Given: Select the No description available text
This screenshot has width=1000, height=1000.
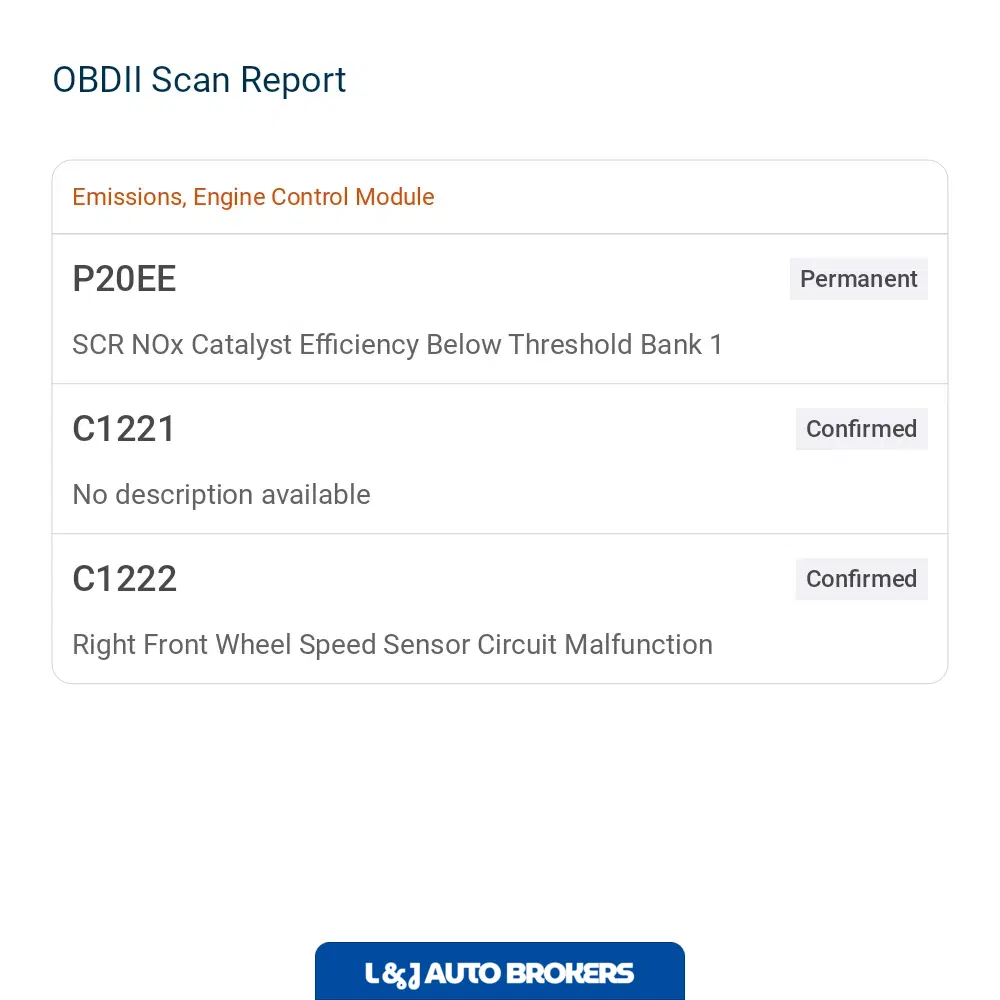Looking at the screenshot, I should (x=221, y=495).
